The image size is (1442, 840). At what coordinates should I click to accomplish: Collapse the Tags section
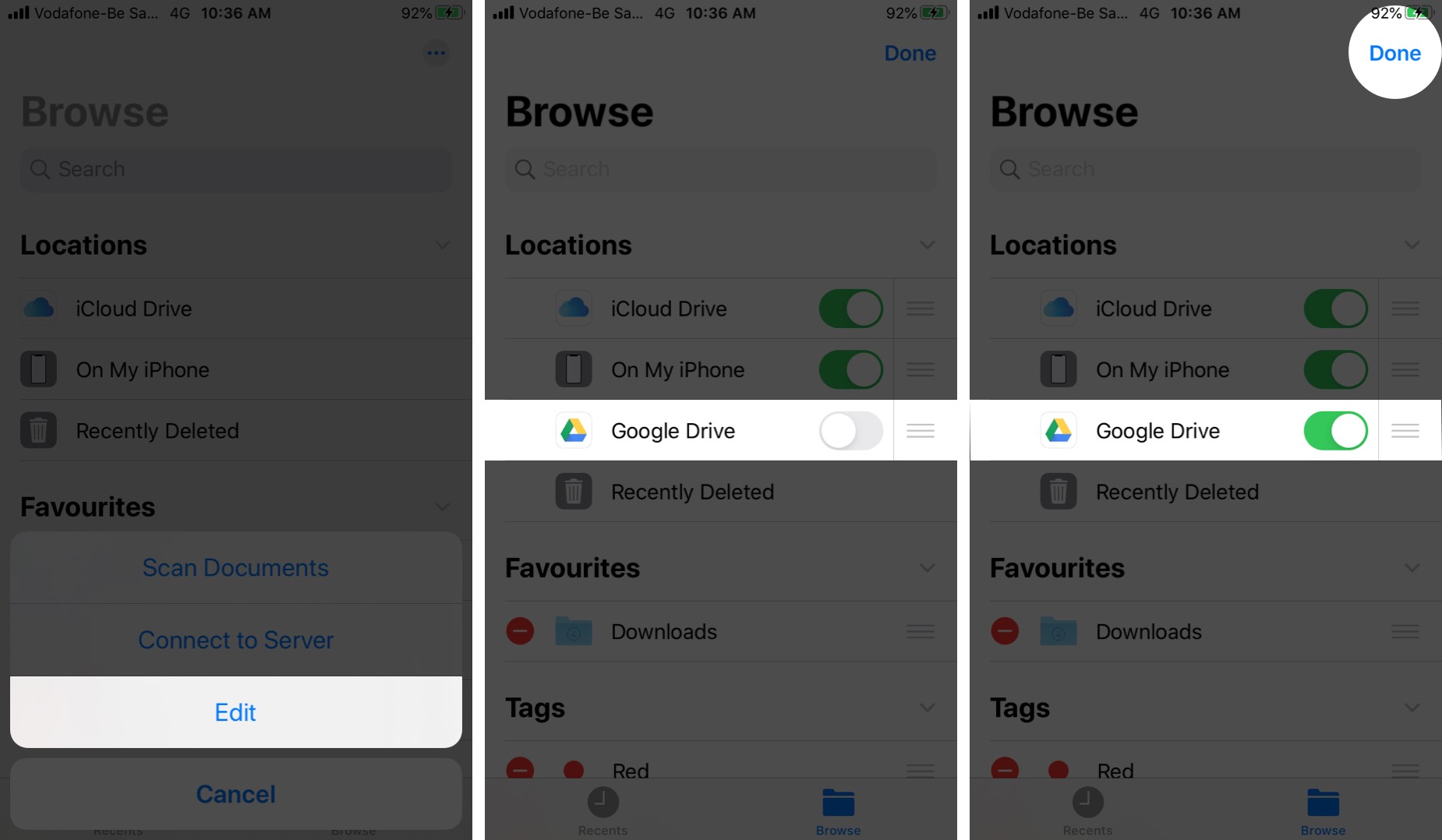(x=928, y=708)
